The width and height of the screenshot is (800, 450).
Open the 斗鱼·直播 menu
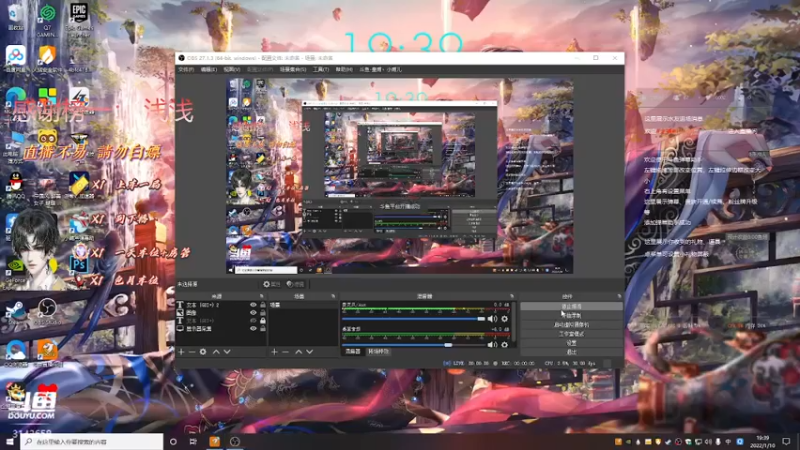[381, 69]
